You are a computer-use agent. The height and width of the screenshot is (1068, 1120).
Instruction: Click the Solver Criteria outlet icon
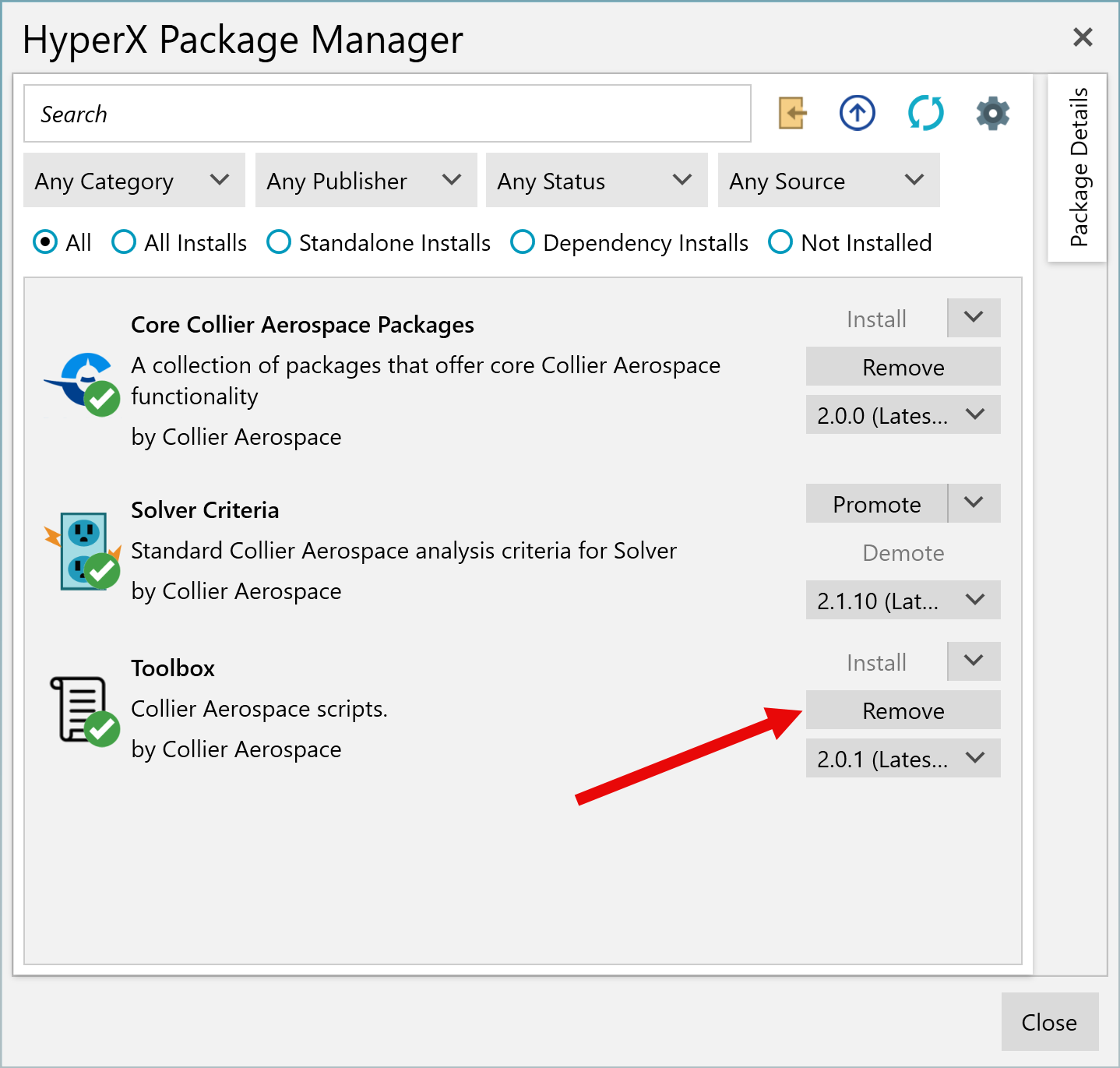pos(83,552)
